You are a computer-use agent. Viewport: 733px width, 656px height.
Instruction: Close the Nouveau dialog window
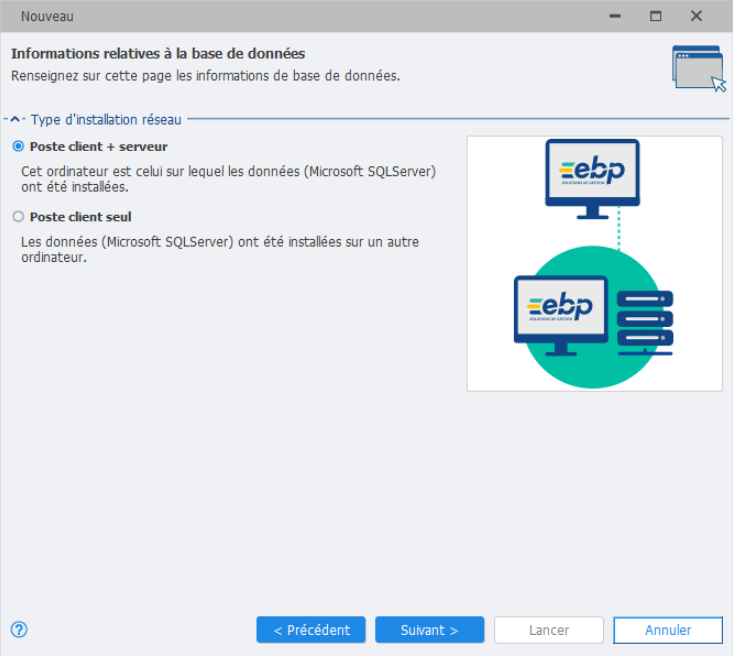[696, 16]
